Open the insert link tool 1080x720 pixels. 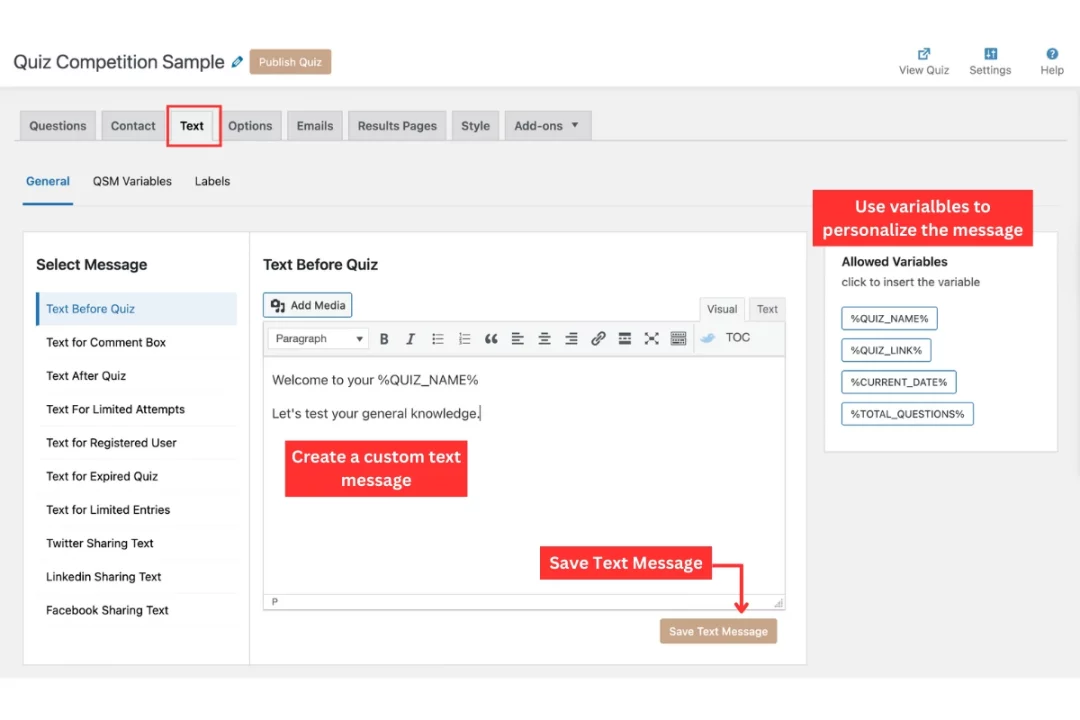(598, 337)
